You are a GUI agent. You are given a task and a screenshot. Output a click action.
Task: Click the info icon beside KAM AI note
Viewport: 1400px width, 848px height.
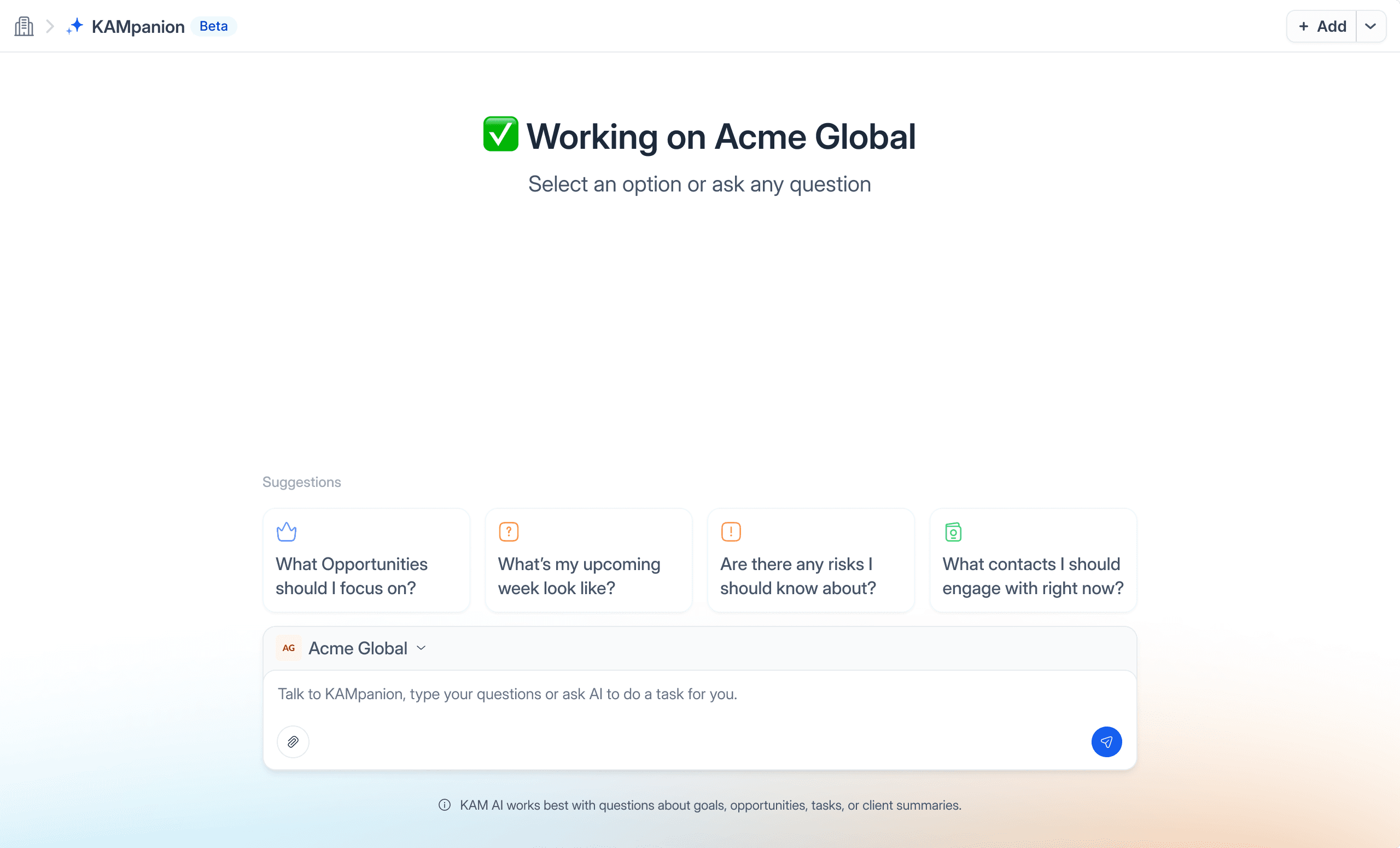point(444,805)
